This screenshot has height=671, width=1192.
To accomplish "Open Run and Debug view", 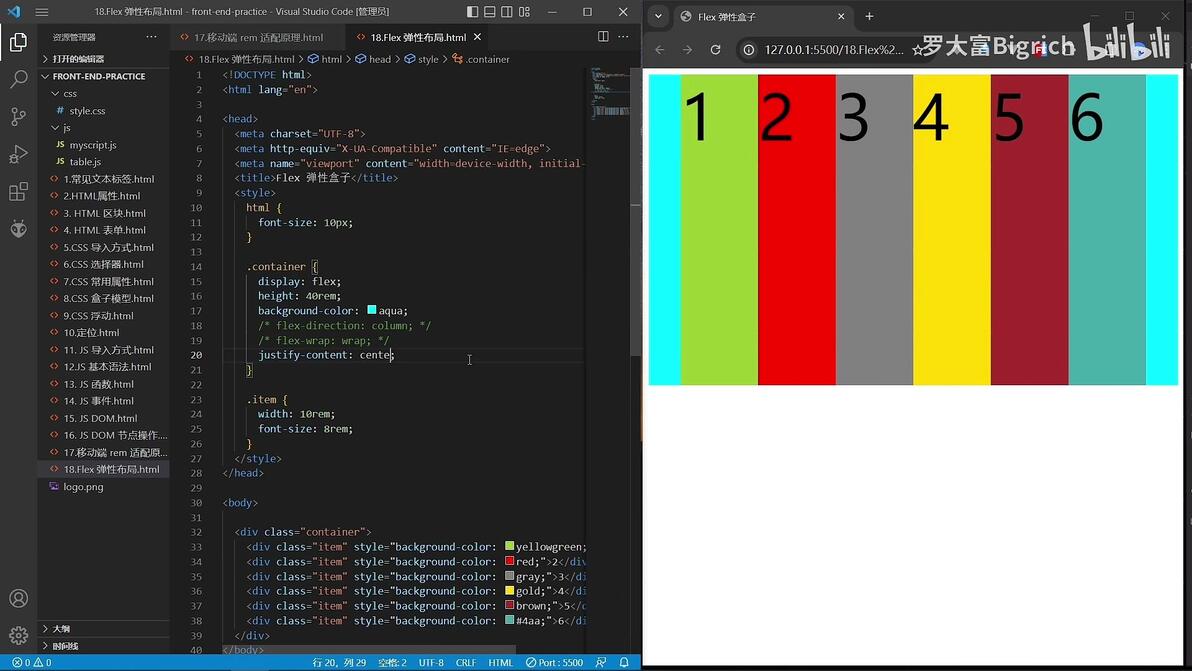I will click(18, 154).
